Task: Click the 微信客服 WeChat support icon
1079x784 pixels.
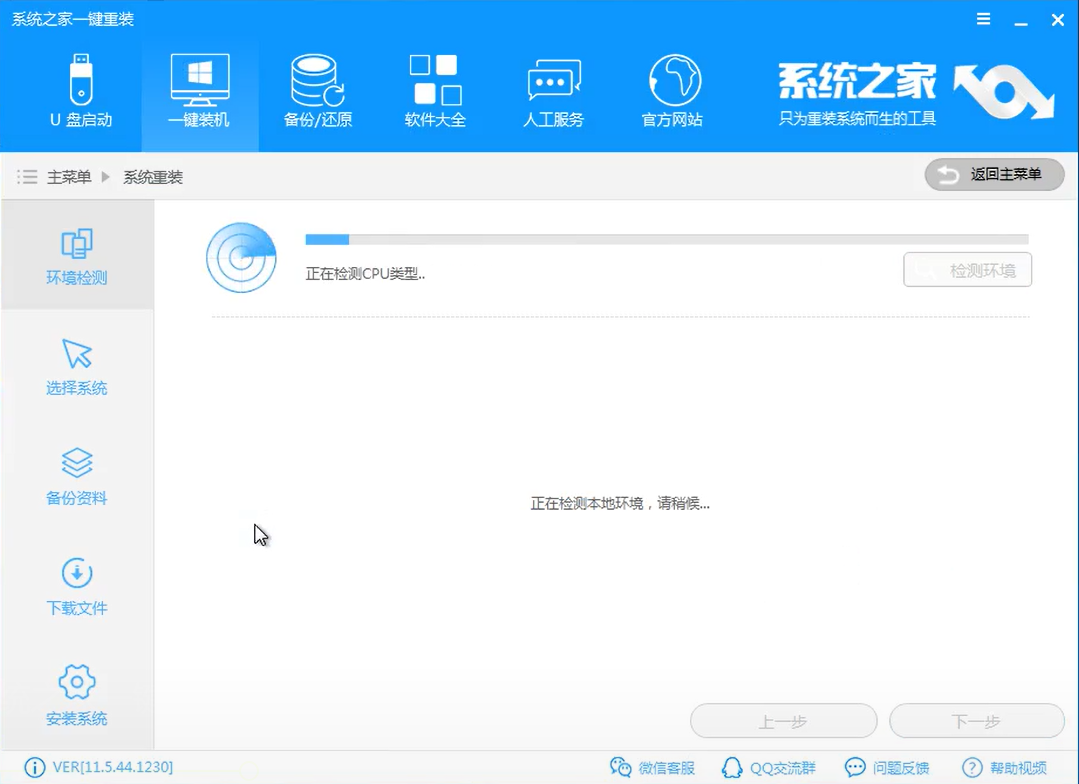Action: pos(651,768)
